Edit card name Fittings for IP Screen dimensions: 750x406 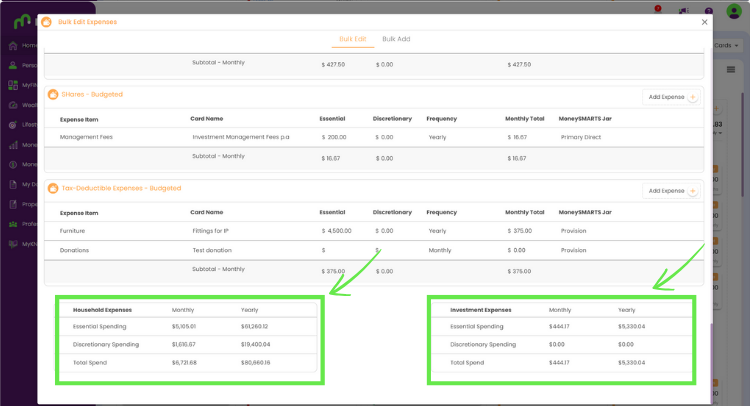(x=210, y=231)
